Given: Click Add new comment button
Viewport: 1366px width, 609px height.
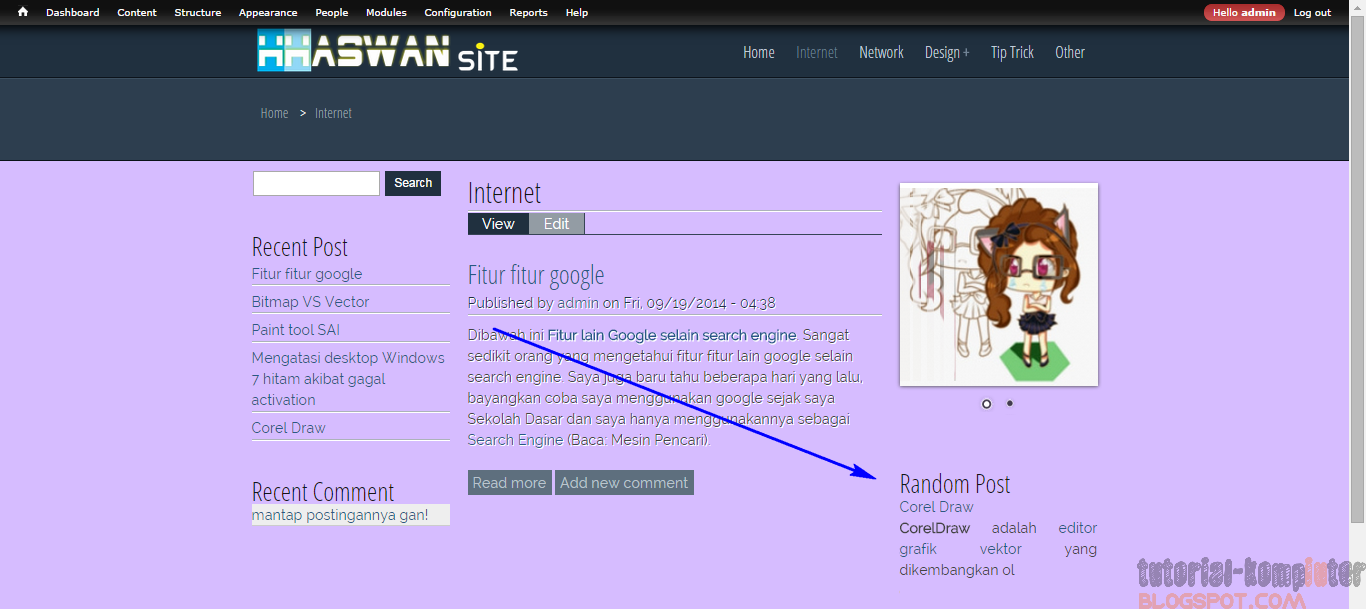Looking at the screenshot, I should [624, 483].
